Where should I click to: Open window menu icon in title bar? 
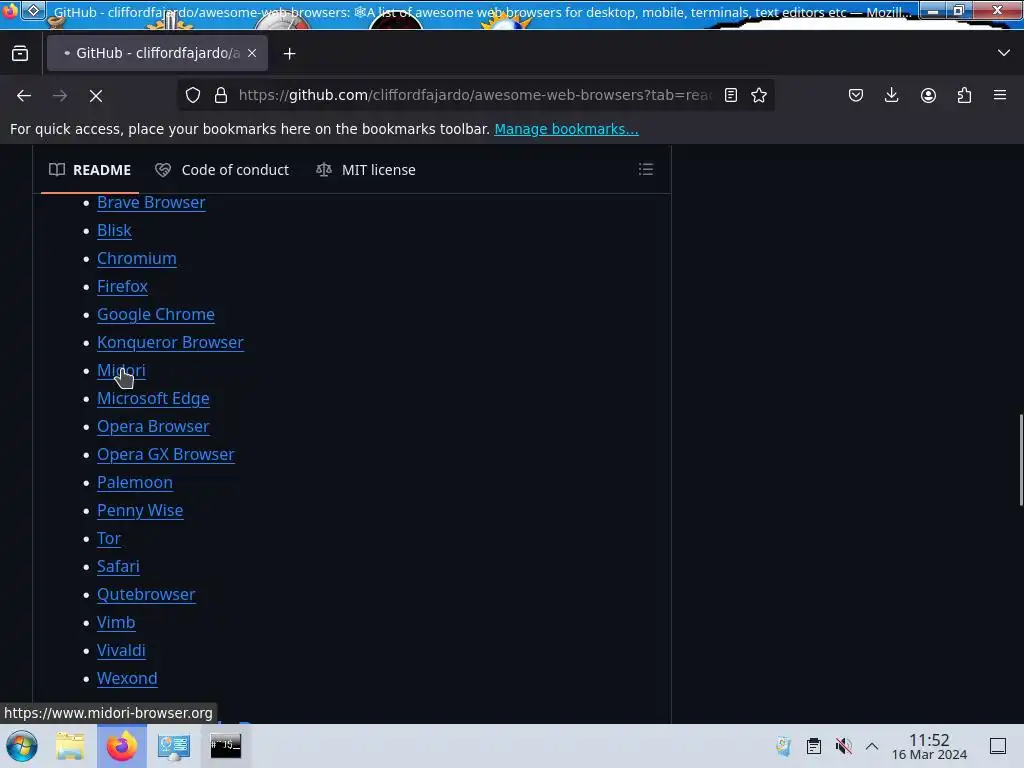click(33, 10)
